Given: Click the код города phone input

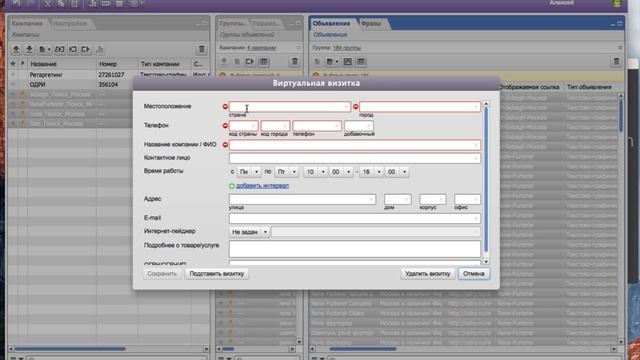Looking at the screenshot, I should pyautogui.click(x=275, y=126).
